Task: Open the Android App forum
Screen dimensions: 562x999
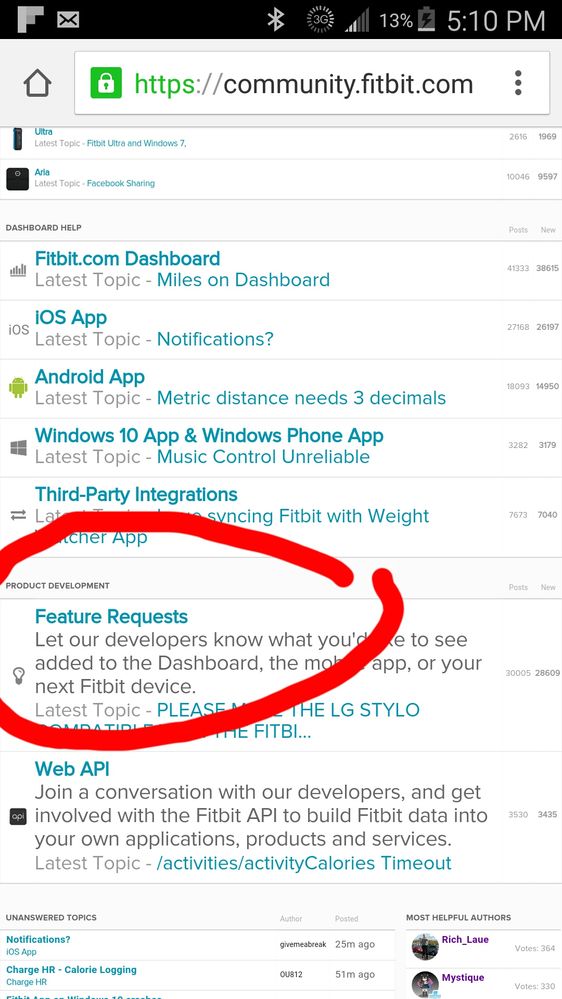Action: coord(90,377)
